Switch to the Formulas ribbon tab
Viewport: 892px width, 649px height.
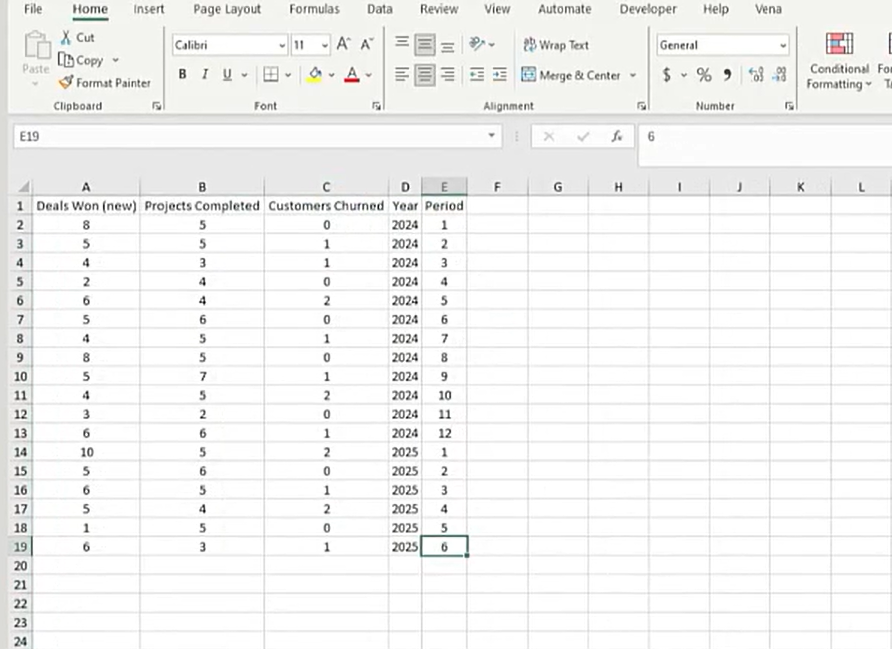tap(314, 8)
